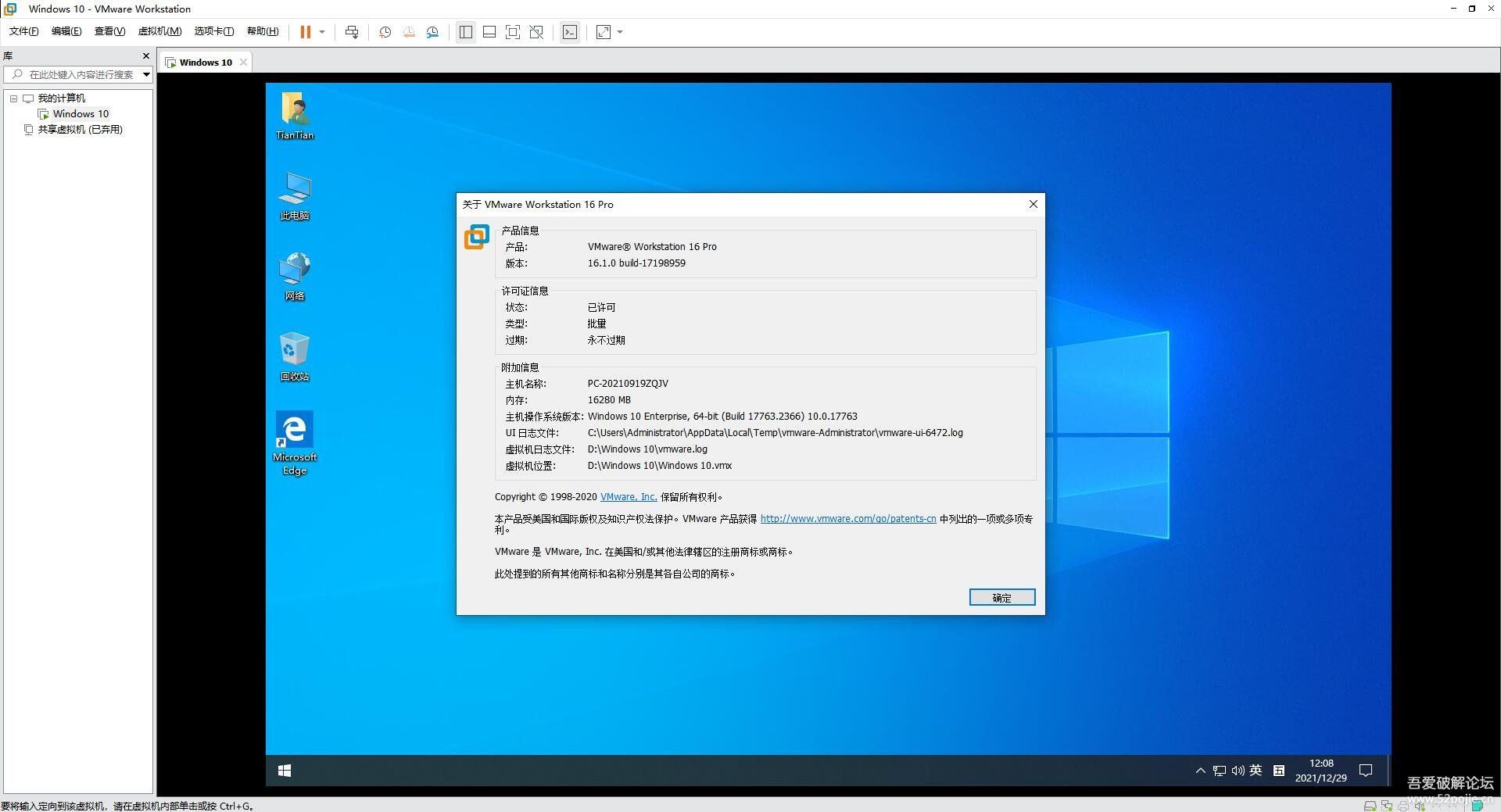
Task: Open the guest Windows Start button
Action: 285,771
